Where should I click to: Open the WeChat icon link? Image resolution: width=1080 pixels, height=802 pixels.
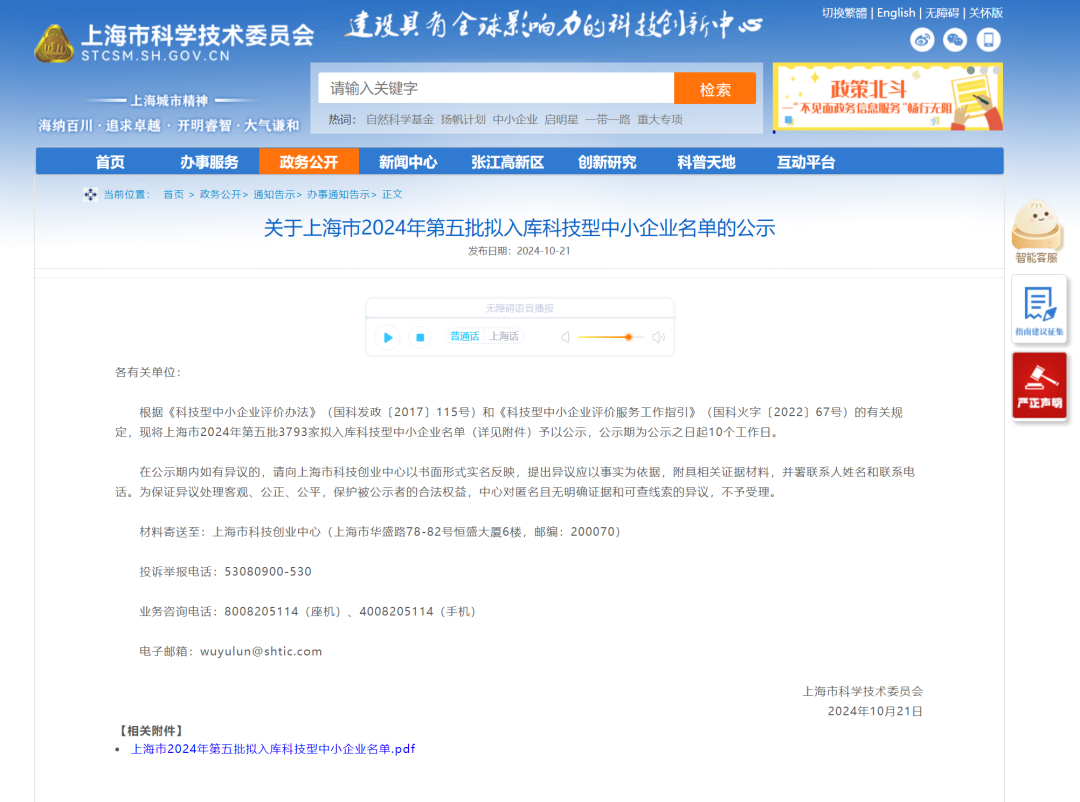pyautogui.click(x=955, y=40)
